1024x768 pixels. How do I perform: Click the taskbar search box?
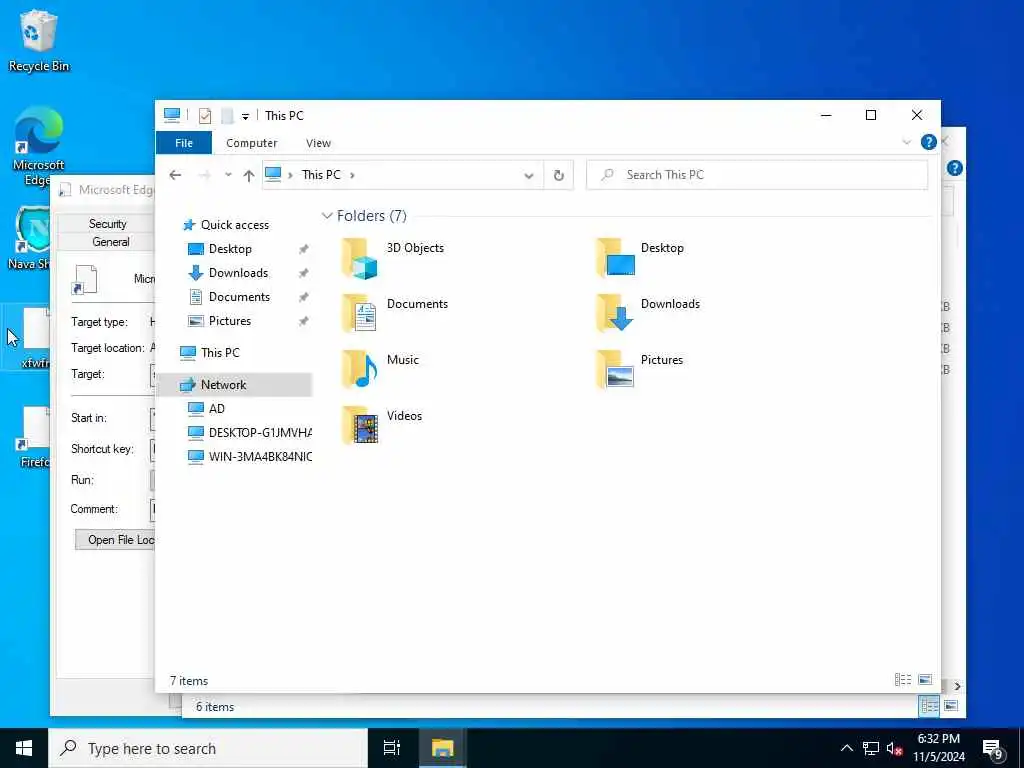tap(208, 748)
